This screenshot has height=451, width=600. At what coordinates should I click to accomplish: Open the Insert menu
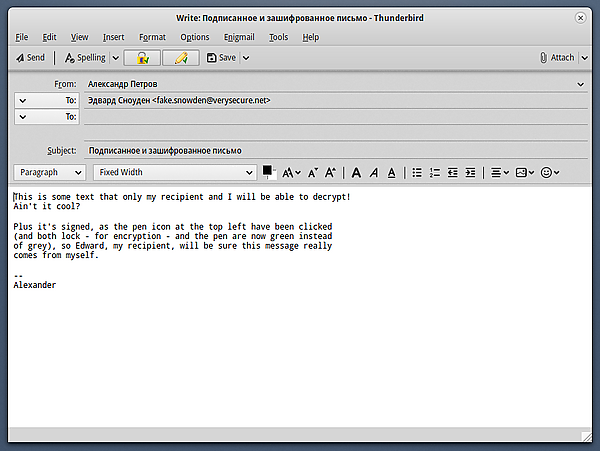[x=114, y=37]
